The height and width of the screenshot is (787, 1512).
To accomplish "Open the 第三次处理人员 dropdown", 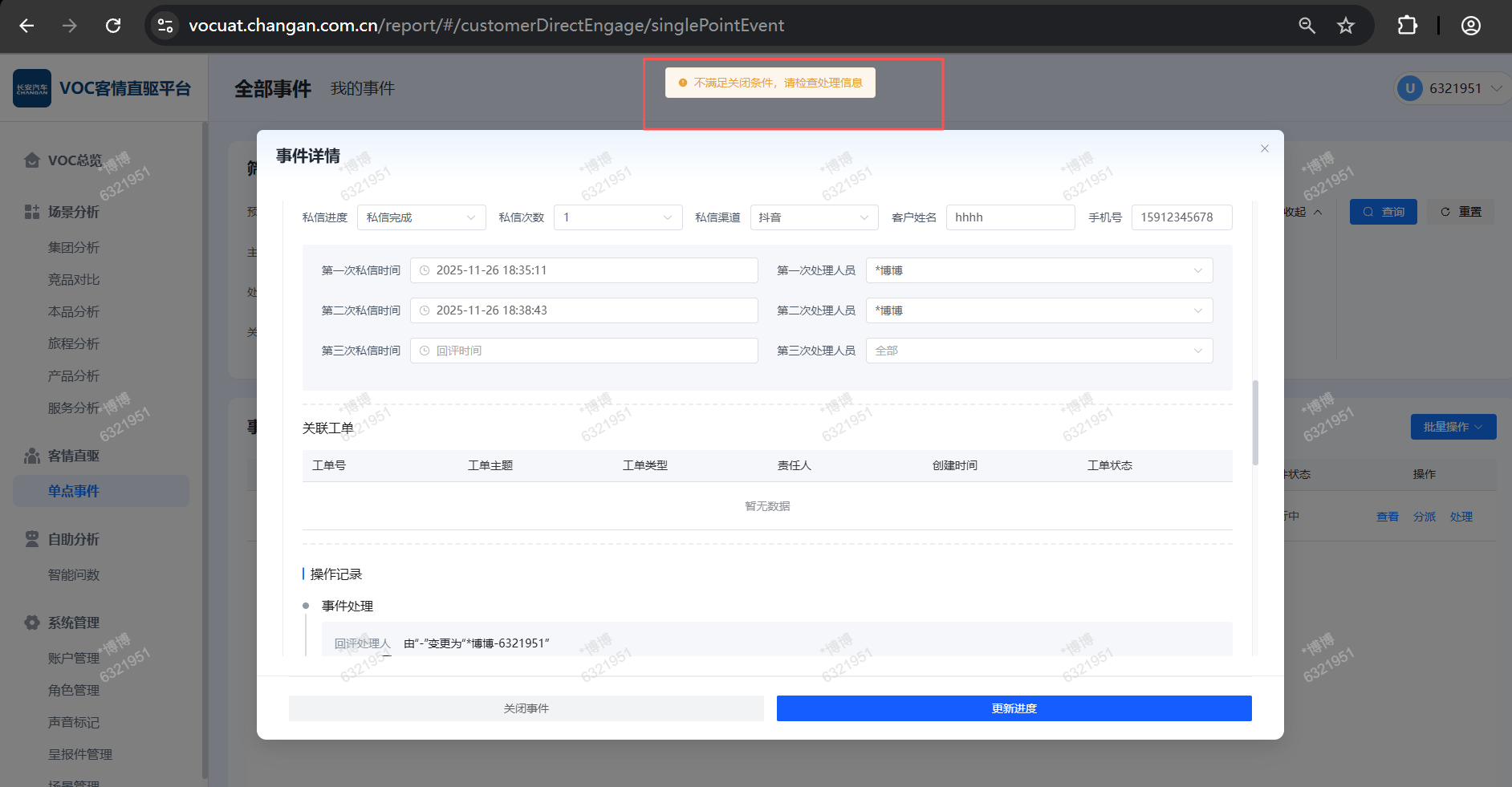I will click(x=1038, y=351).
